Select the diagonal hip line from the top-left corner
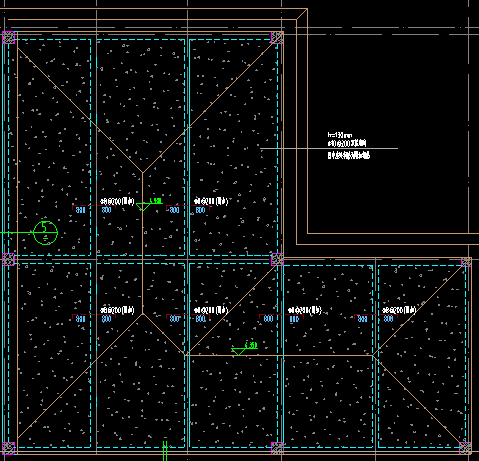This screenshot has width=479, height=461. [x=80, y=110]
